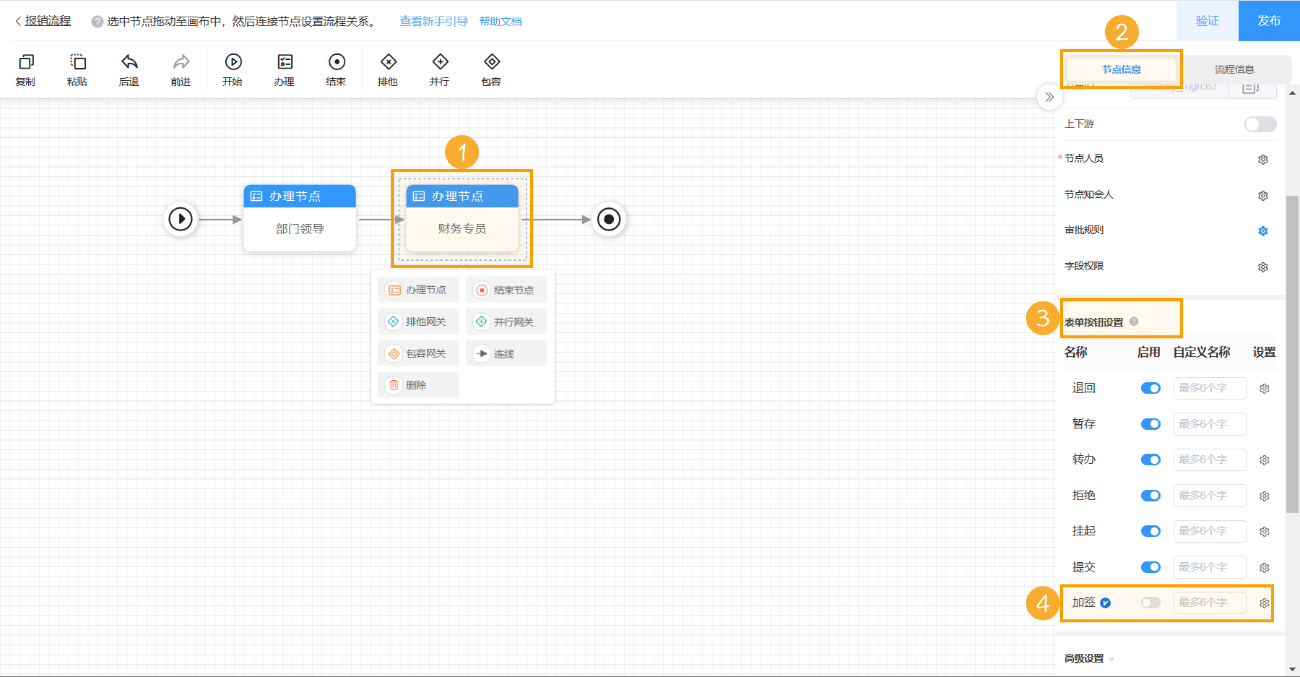Choose 结束节点 from node popup menu
Image resolution: width=1300 pixels, height=677 pixels.
click(x=506, y=290)
